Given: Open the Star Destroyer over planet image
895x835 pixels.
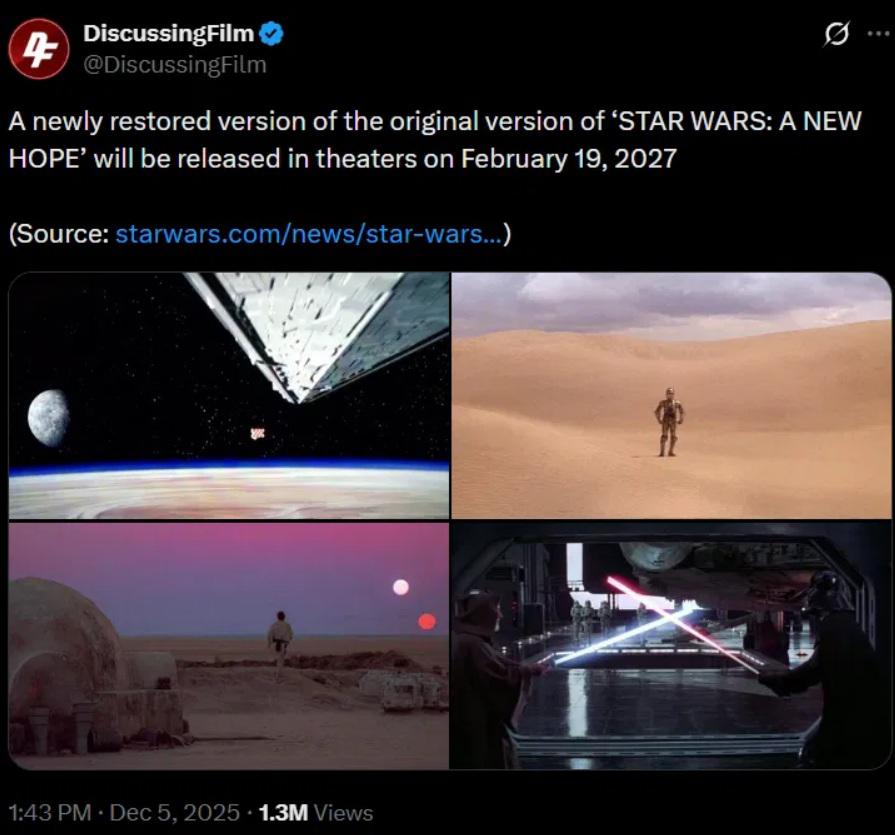Looking at the screenshot, I should point(229,396).
